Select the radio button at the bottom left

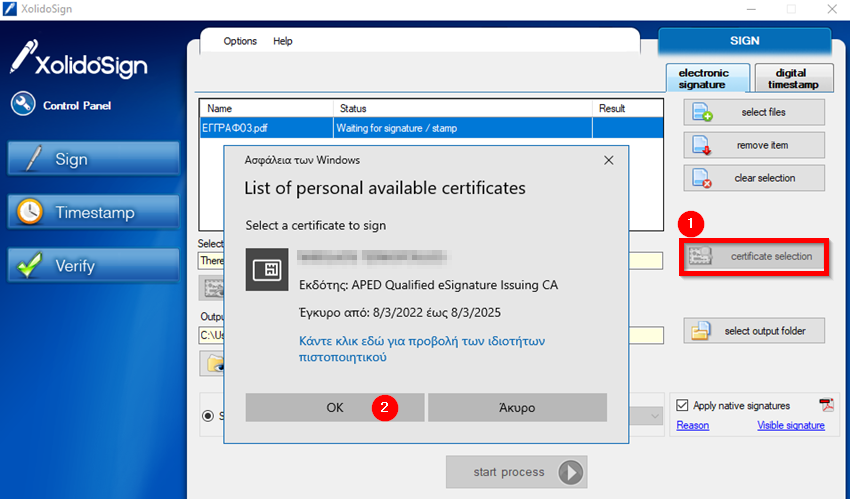208,416
